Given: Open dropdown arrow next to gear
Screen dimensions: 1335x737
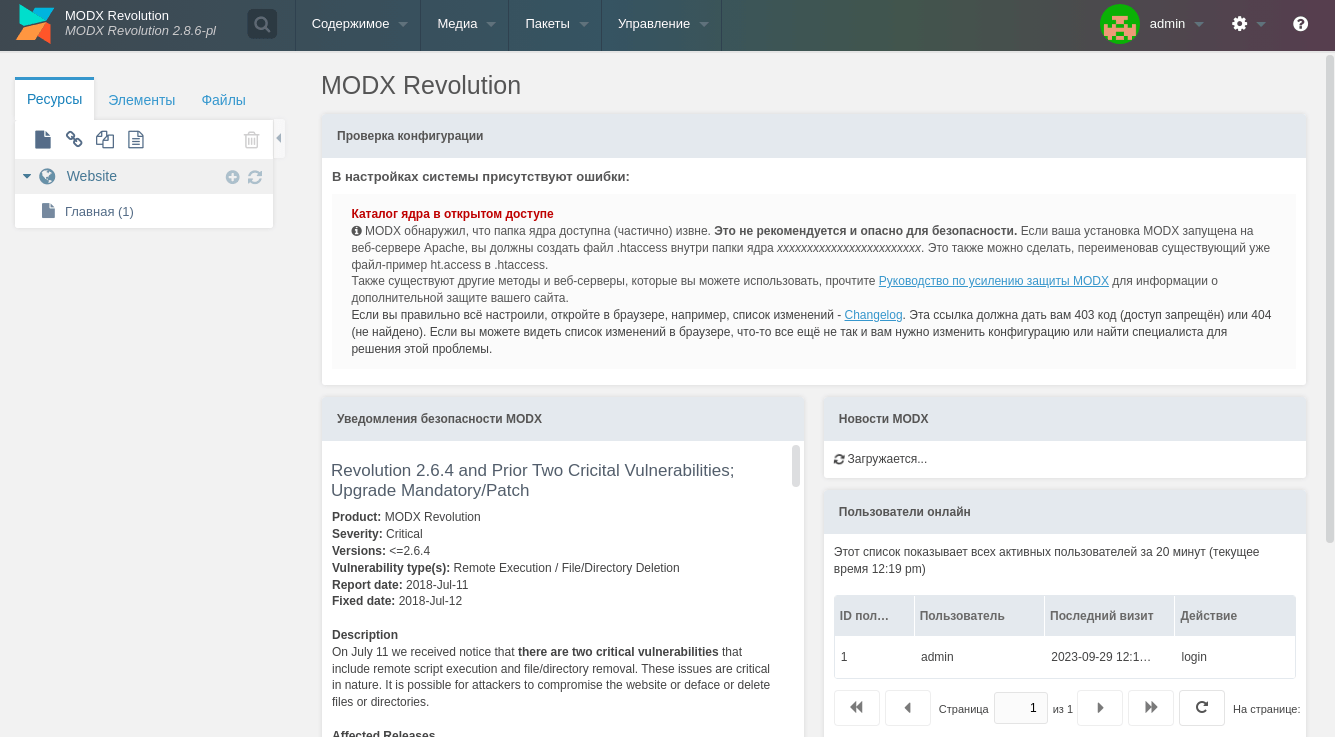Looking at the screenshot, I should coord(1261,25).
